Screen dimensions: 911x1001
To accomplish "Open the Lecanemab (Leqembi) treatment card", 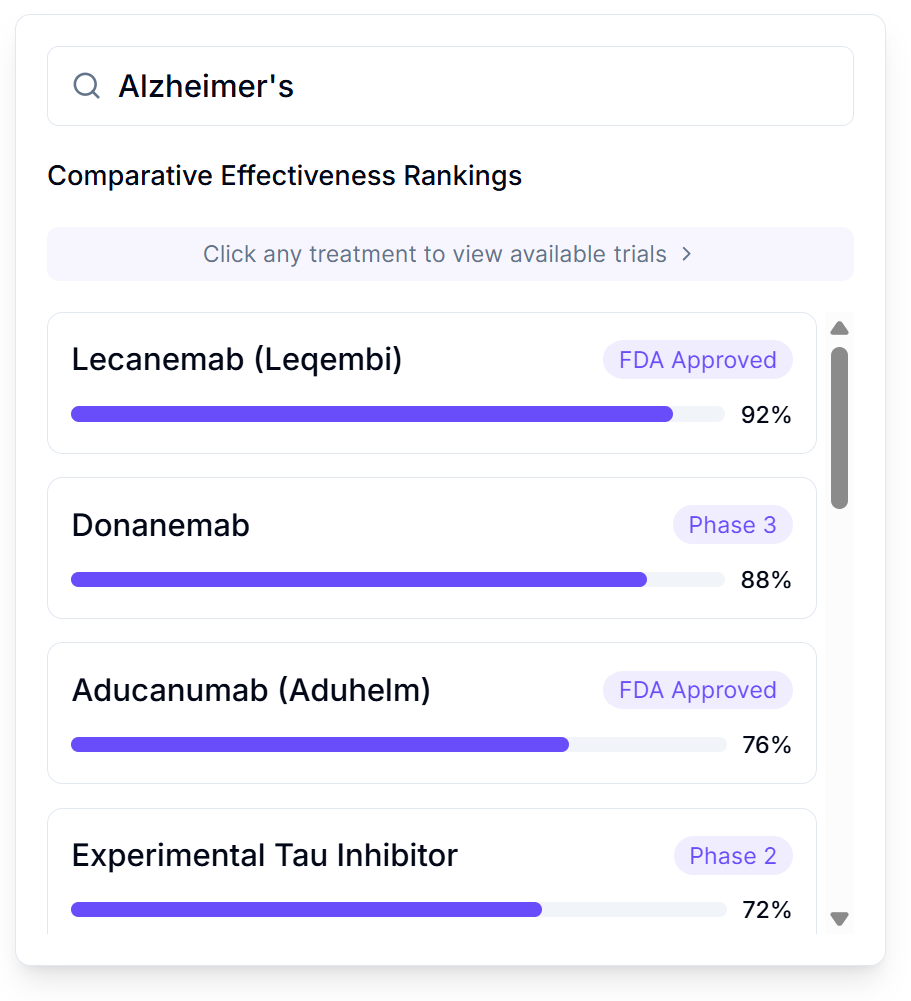I will pyautogui.click(x=330, y=360).
